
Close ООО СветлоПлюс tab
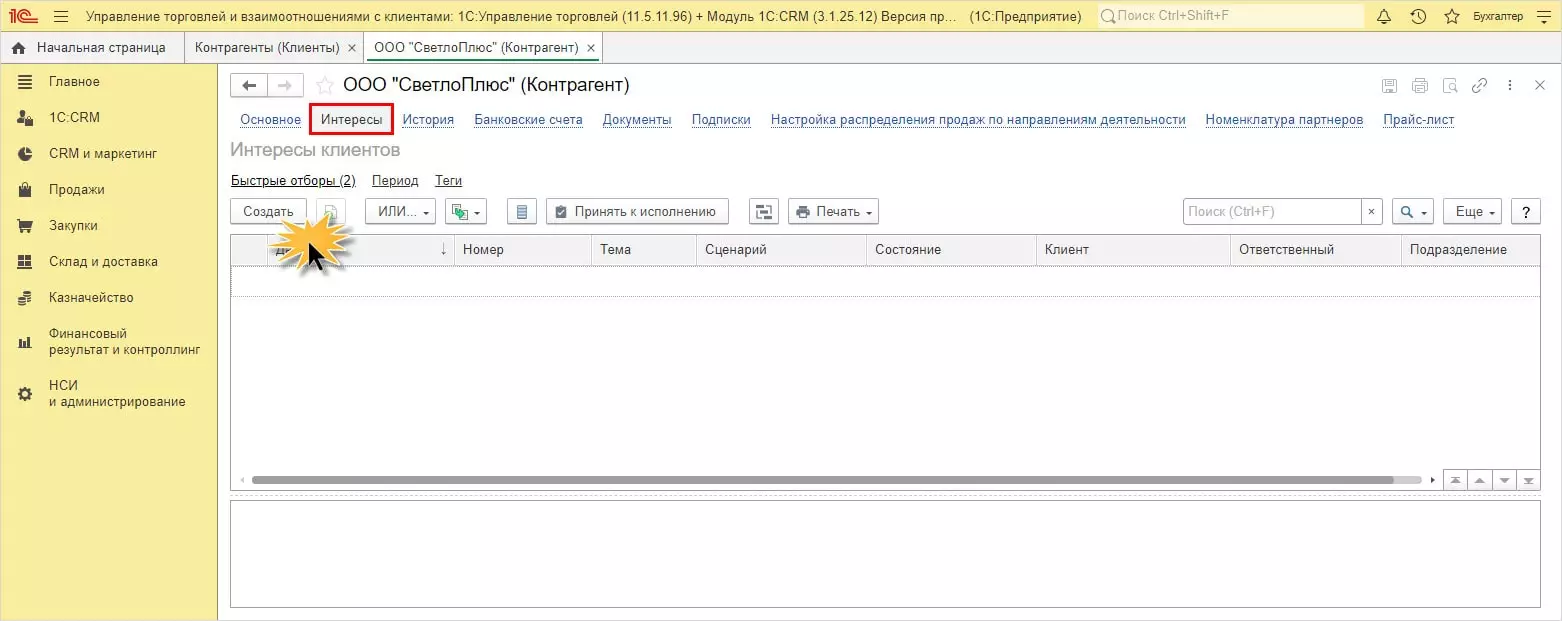pyautogui.click(x=591, y=48)
